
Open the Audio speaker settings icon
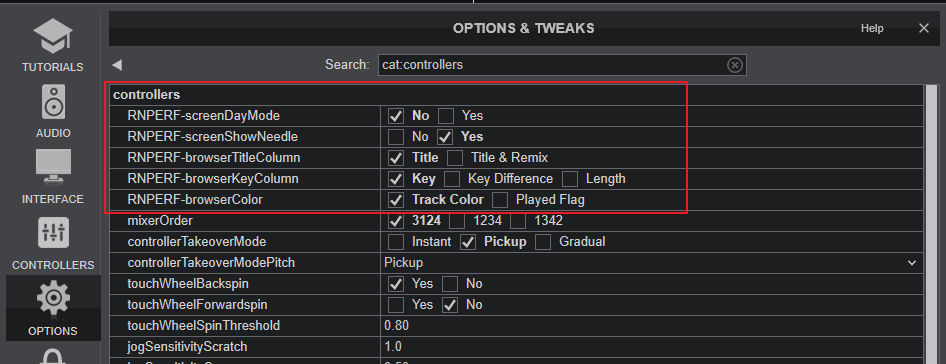click(x=53, y=101)
